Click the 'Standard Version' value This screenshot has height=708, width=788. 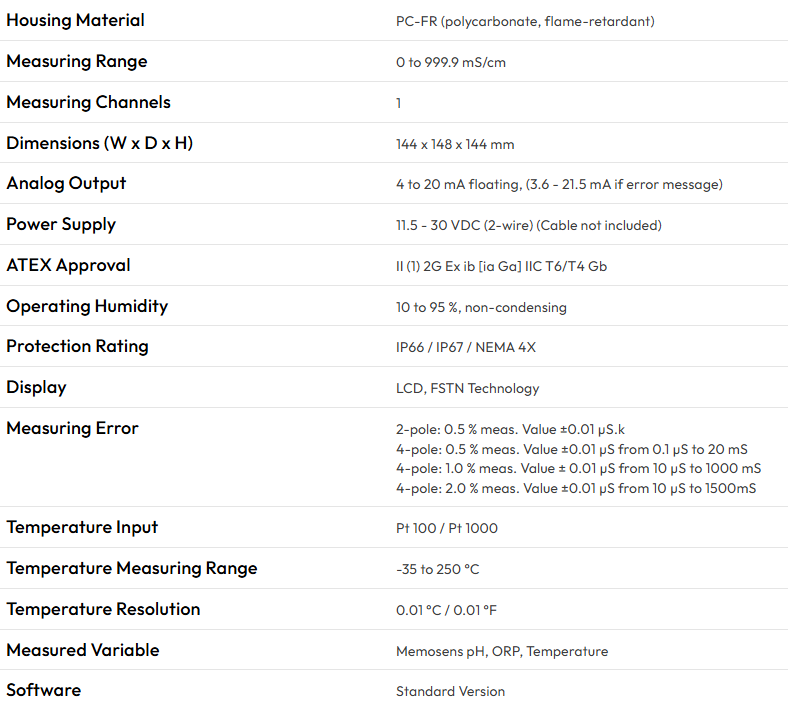coord(450,691)
